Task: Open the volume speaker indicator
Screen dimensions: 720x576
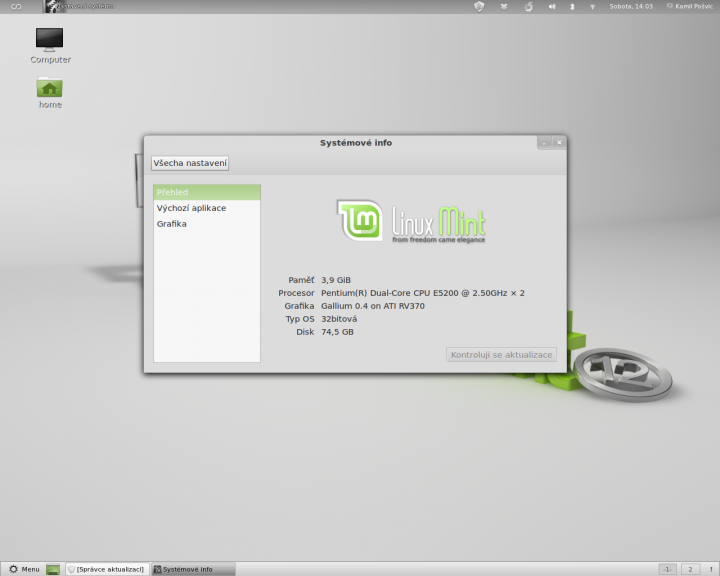Action: point(552,6)
